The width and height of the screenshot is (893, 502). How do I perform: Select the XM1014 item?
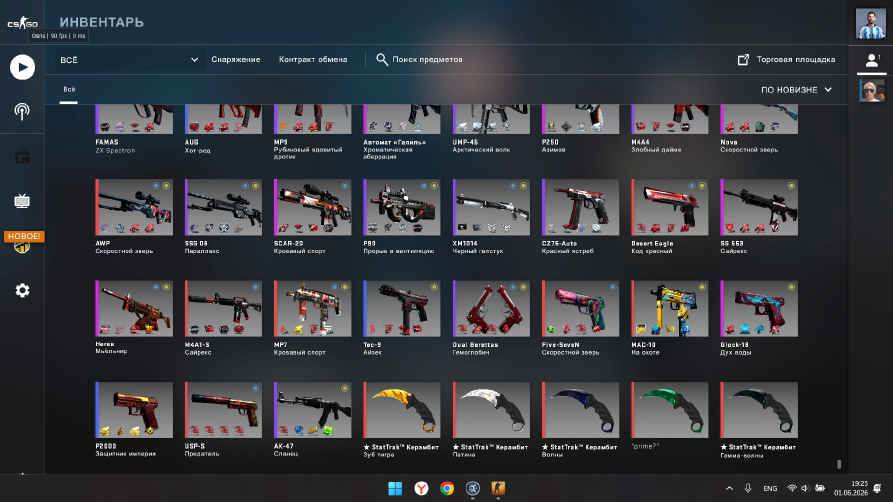(x=491, y=207)
